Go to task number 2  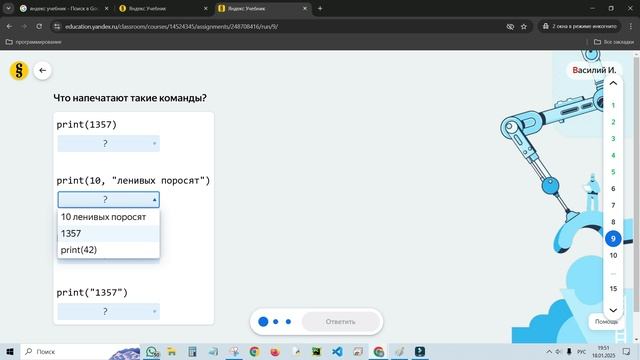[x=613, y=122]
